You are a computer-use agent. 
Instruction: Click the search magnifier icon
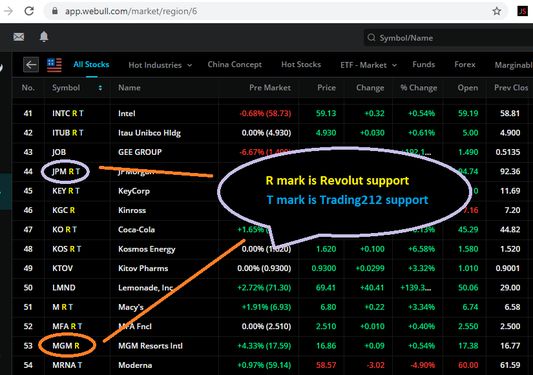372,38
